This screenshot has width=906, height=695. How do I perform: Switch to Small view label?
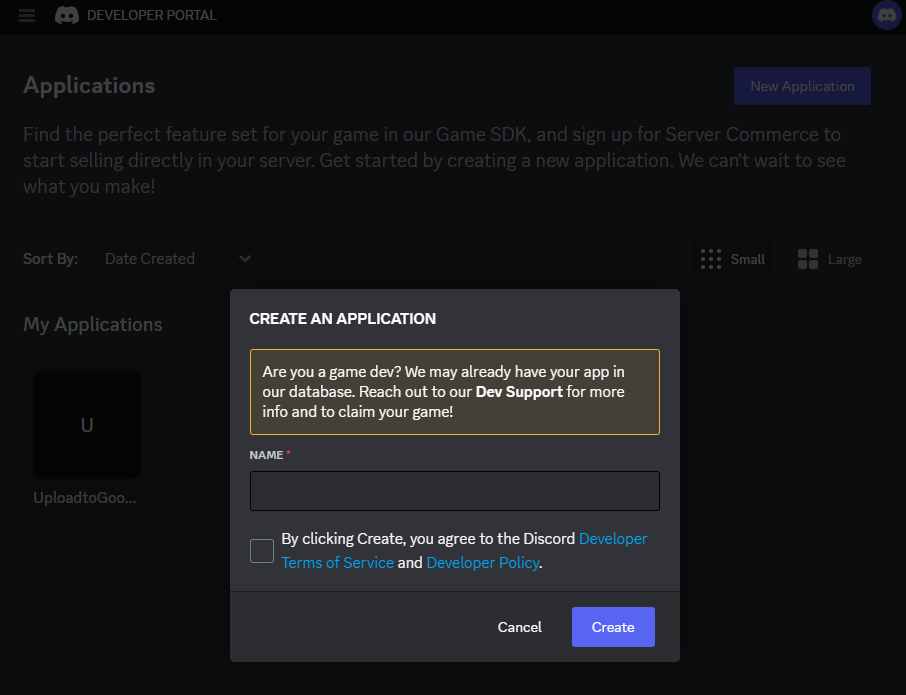[748, 259]
